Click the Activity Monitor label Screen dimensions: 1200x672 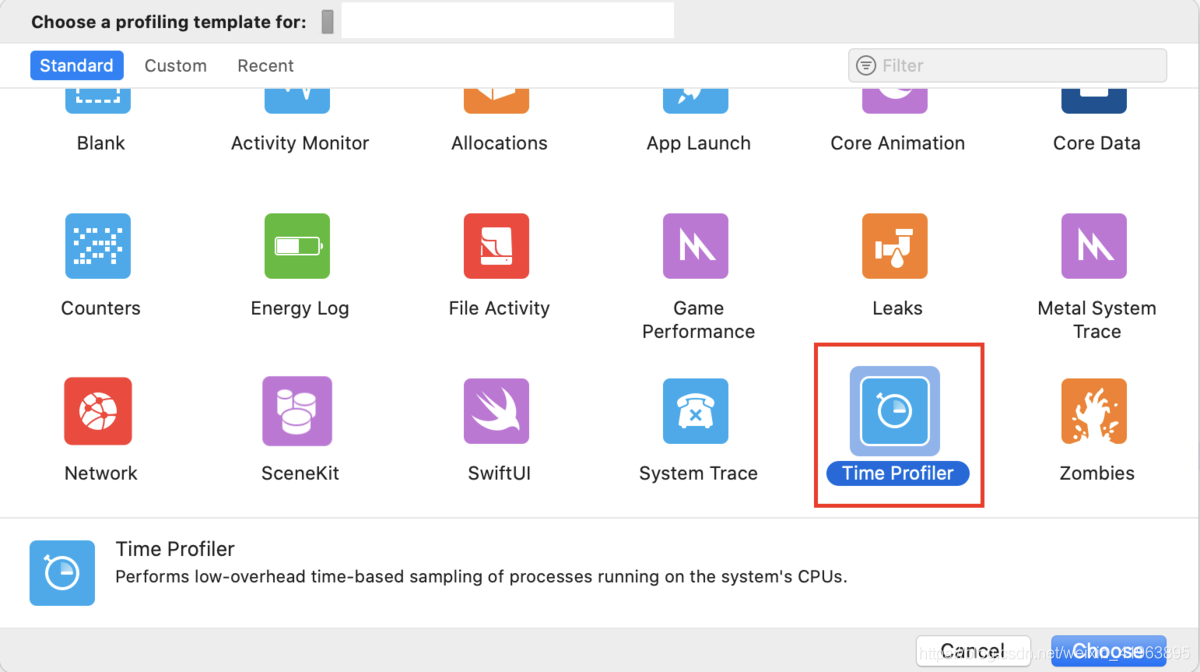300,143
